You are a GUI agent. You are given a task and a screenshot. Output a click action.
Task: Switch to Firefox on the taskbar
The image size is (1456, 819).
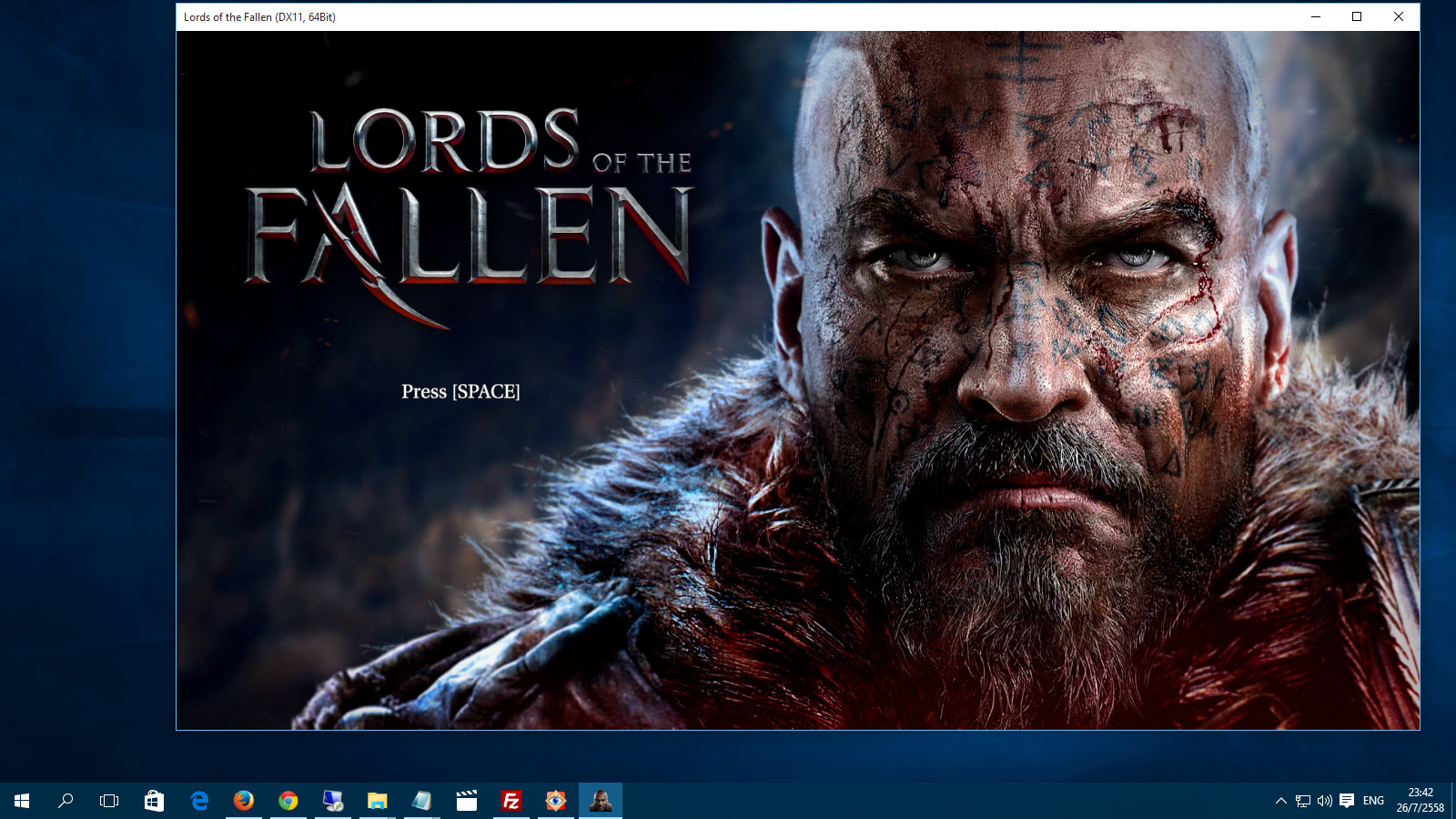[244, 801]
